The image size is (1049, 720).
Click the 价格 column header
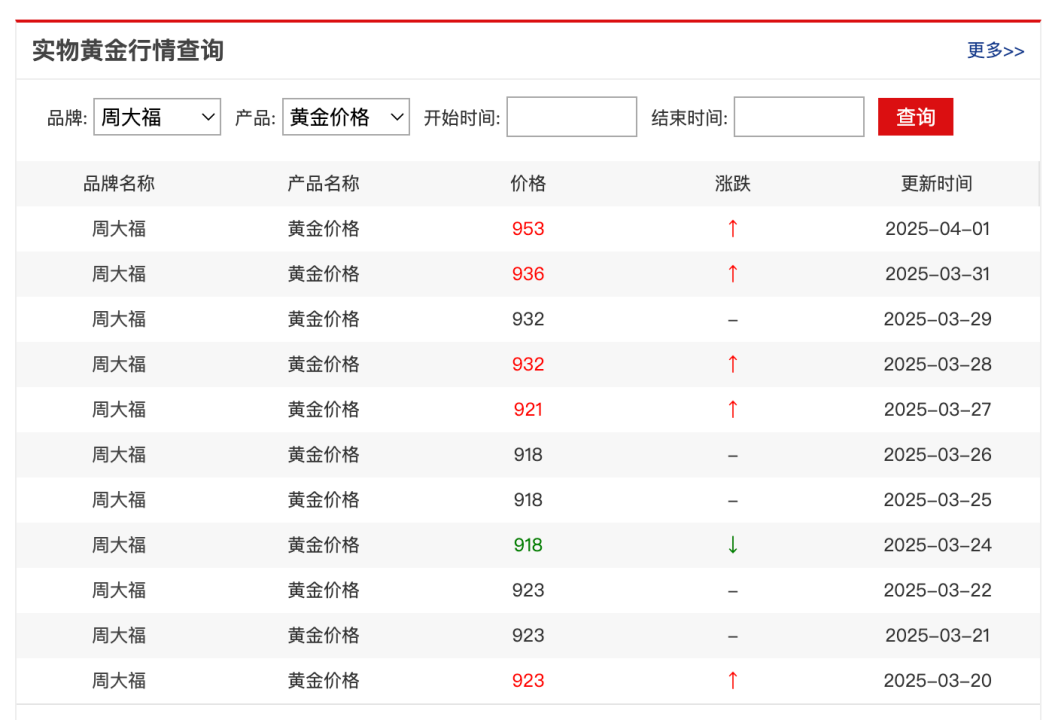[528, 184]
